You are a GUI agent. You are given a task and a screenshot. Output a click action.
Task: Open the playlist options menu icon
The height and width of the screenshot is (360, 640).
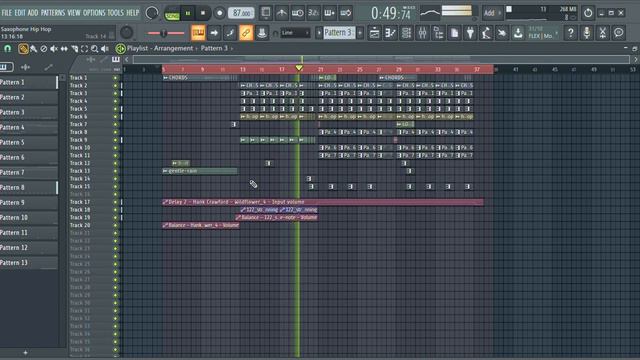(120, 49)
